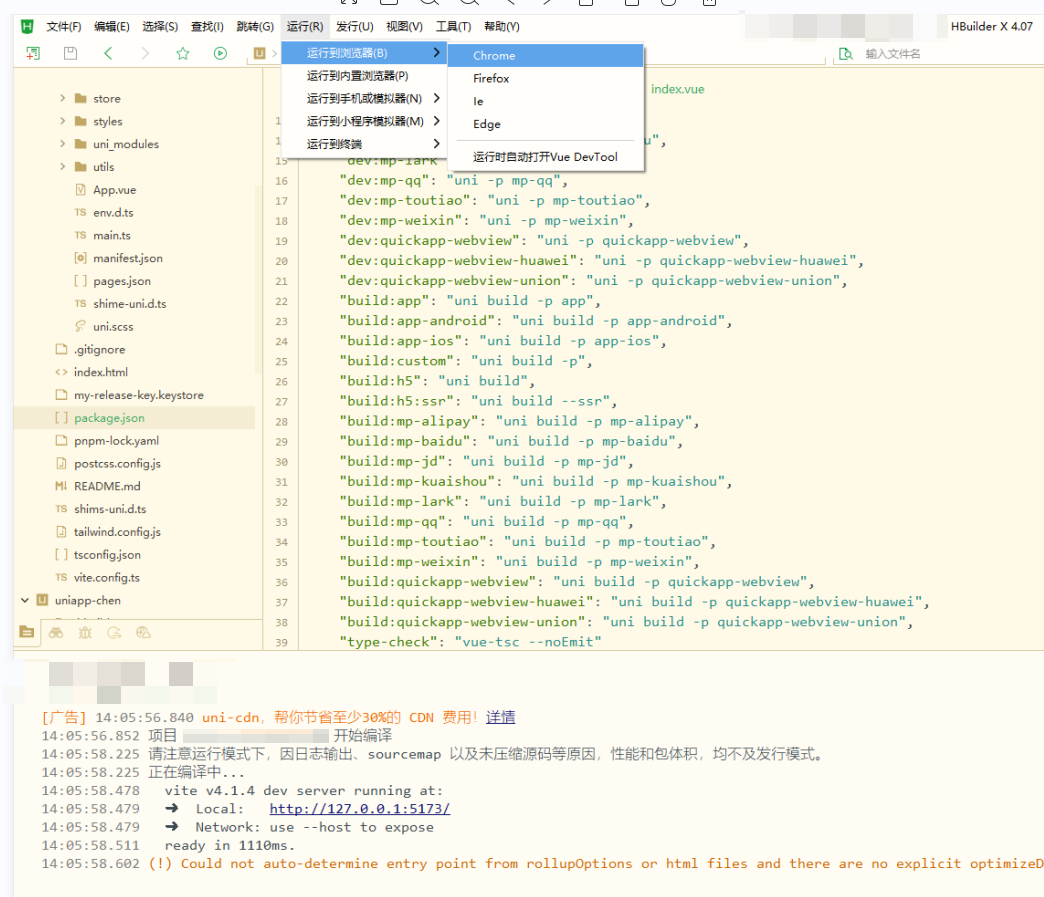Click the markdown icon beside README.md
The width and height of the screenshot is (1044, 897).
pyautogui.click(x=61, y=486)
